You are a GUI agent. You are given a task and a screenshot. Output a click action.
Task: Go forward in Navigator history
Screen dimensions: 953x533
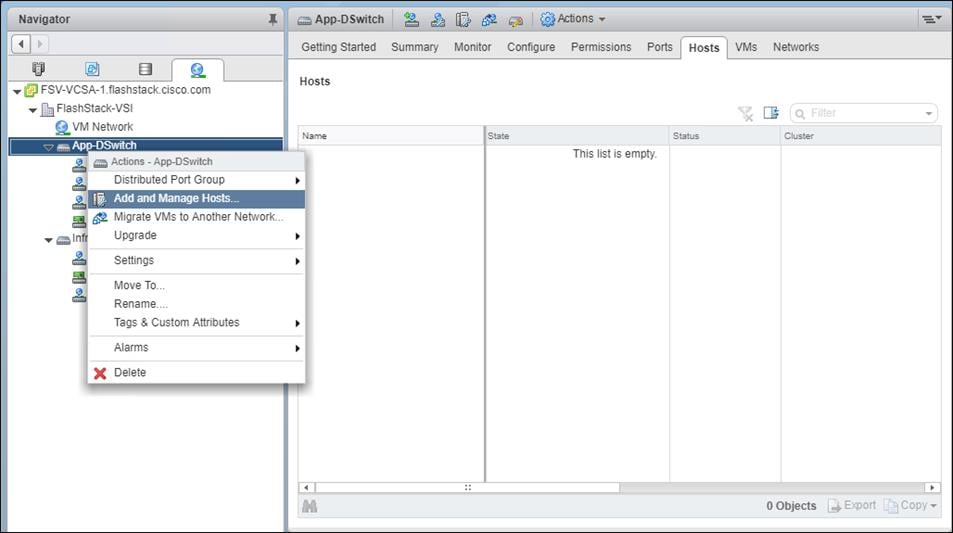click(x=40, y=44)
